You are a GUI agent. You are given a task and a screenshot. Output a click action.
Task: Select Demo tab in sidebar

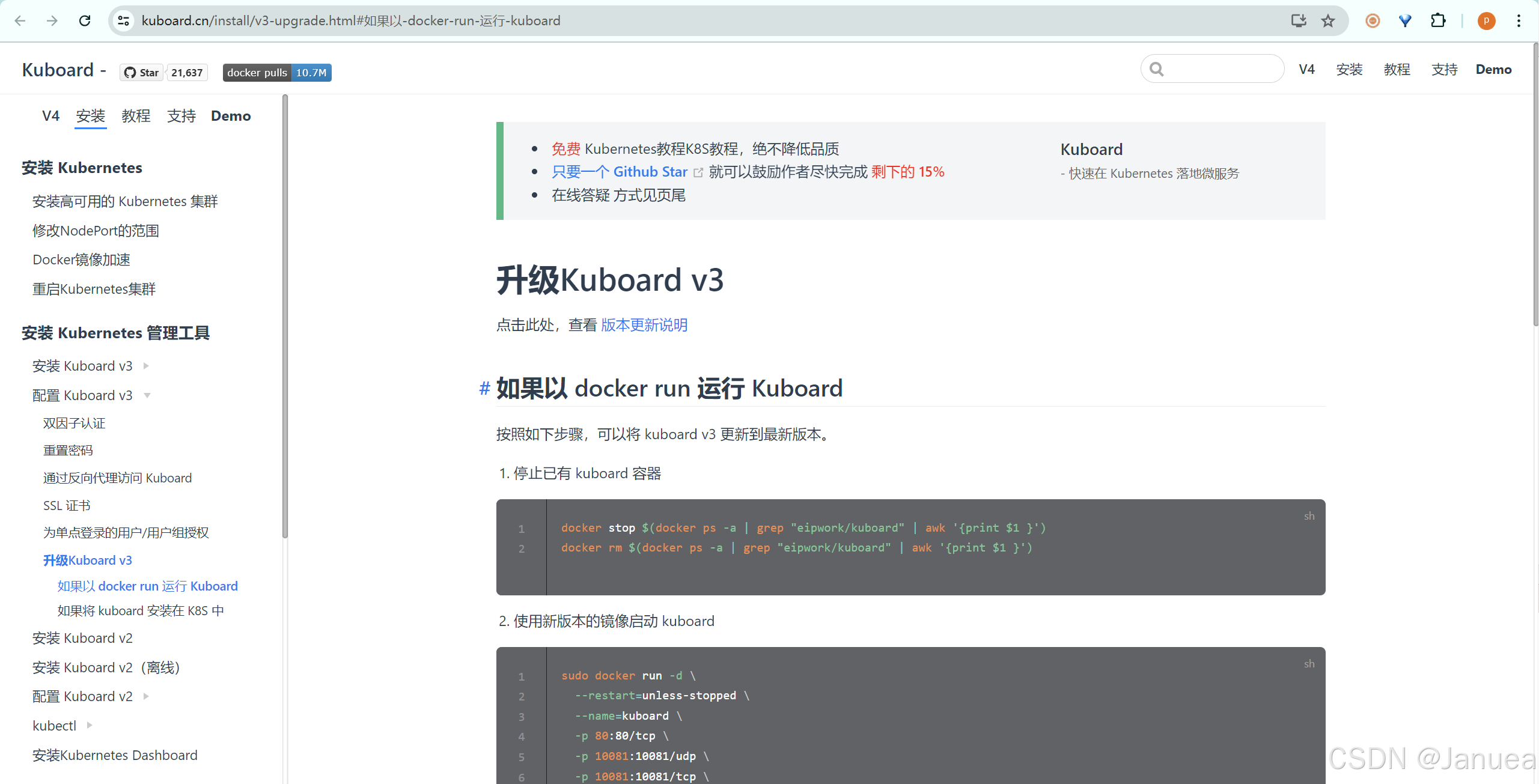click(231, 116)
